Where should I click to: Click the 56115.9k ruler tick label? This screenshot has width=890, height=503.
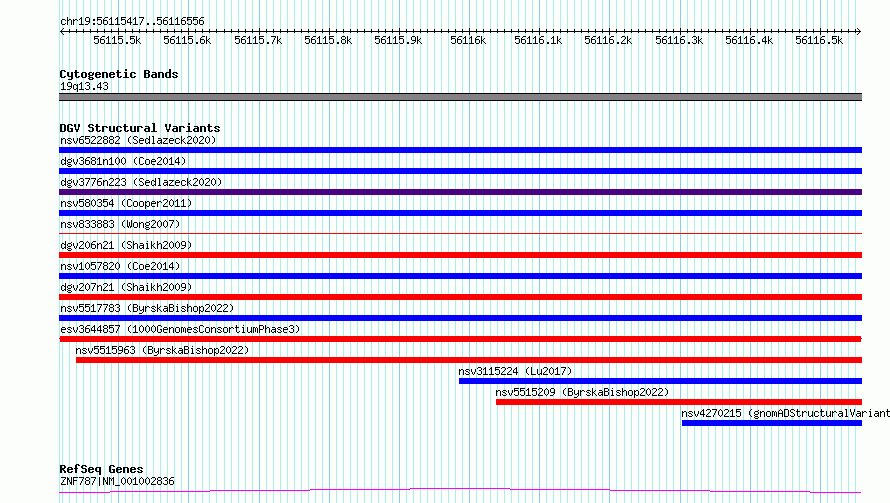[398, 40]
